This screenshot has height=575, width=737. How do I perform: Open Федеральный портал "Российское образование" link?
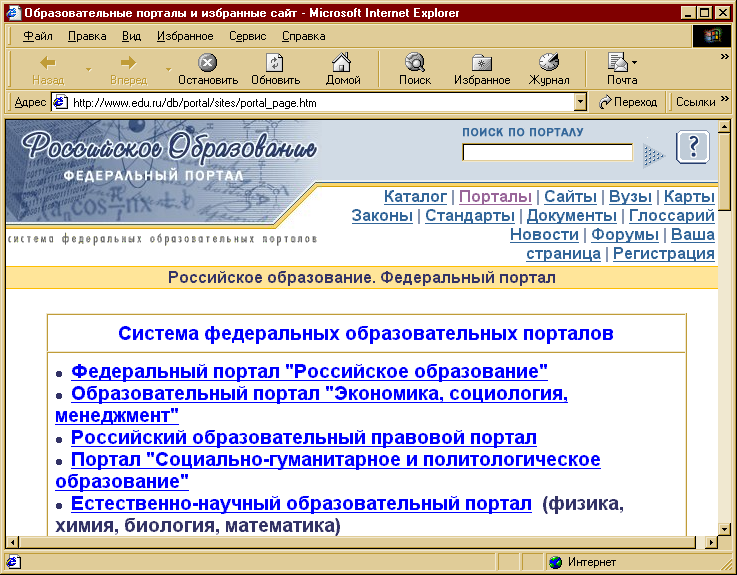pos(309,371)
